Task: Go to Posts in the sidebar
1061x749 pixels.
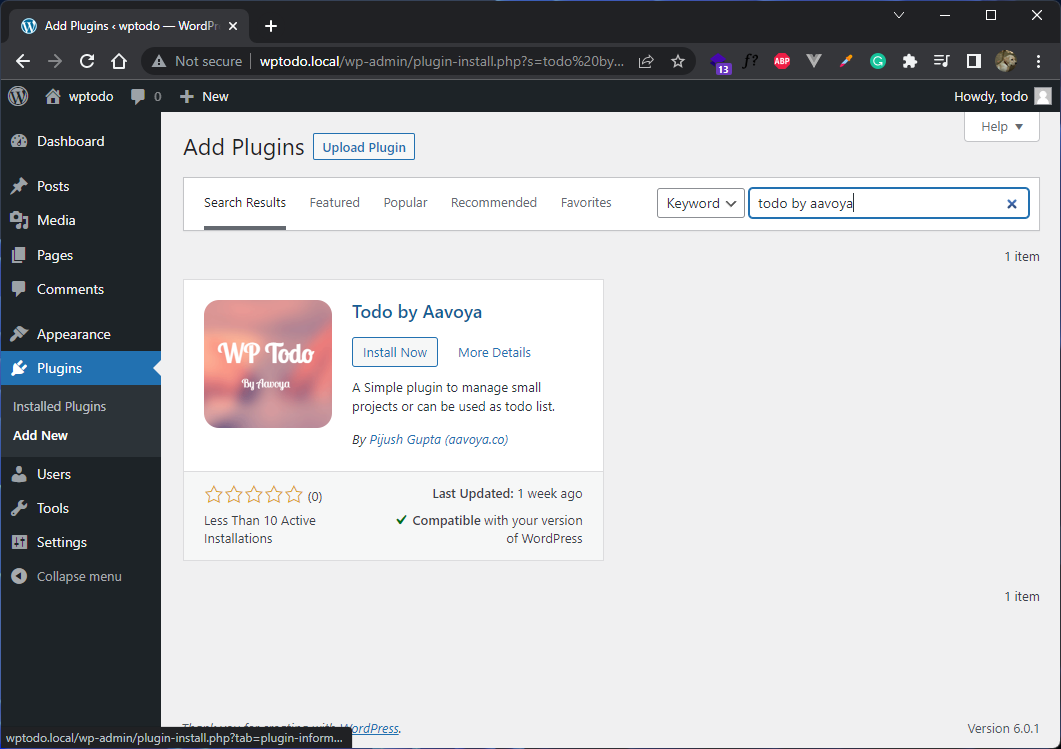Action: click(x=81, y=186)
